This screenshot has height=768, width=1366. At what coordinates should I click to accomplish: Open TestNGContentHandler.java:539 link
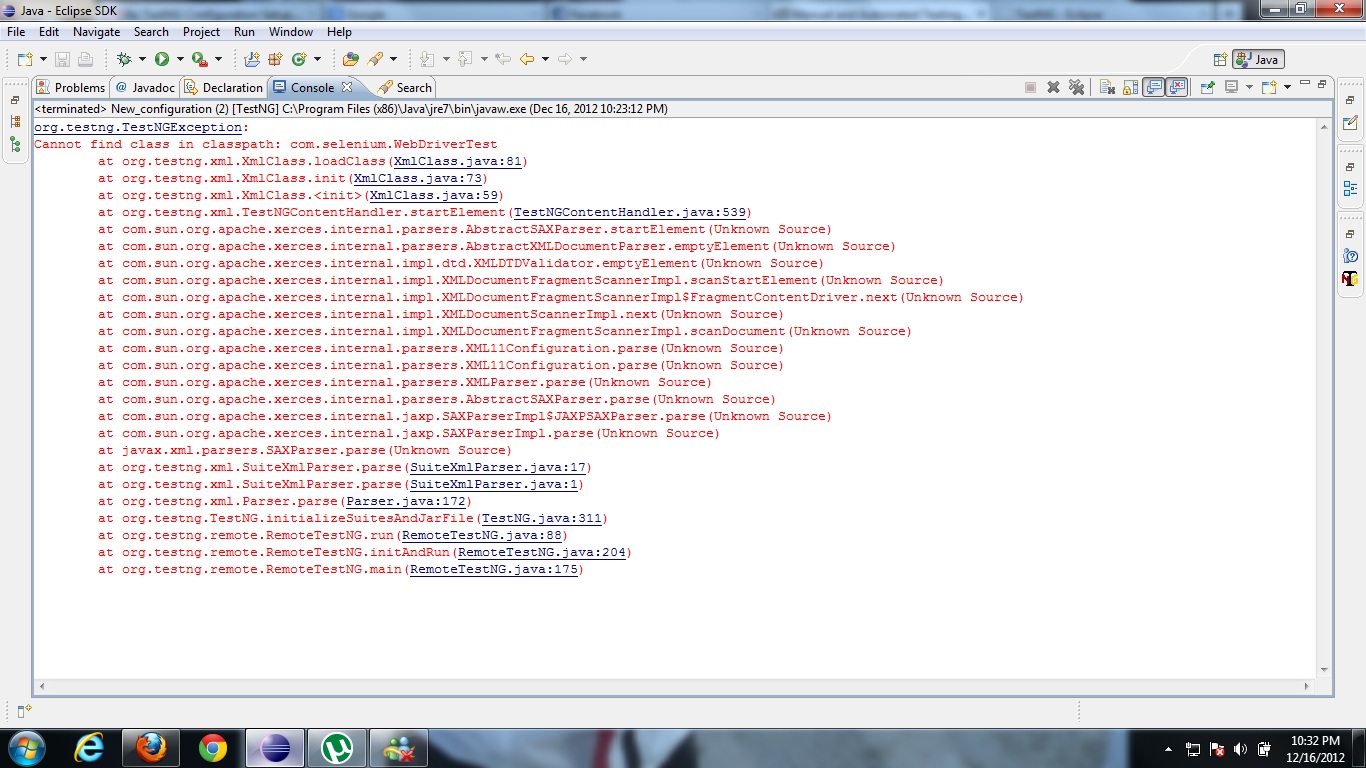(628, 212)
